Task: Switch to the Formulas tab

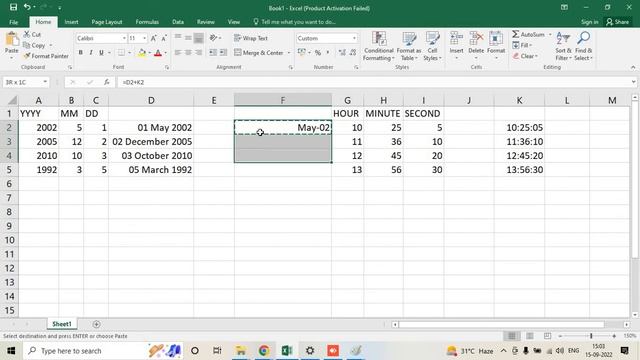Action: [147, 22]
